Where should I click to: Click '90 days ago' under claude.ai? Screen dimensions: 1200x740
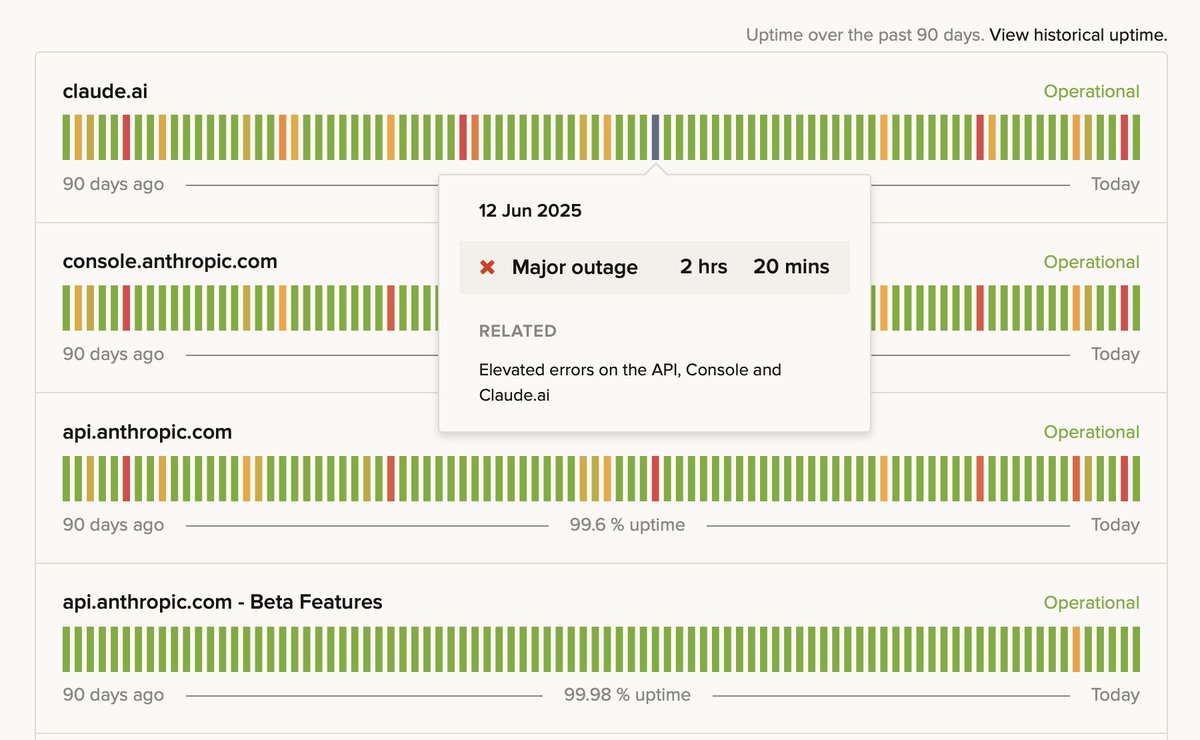pyautogui.click(x=113, y=184)
